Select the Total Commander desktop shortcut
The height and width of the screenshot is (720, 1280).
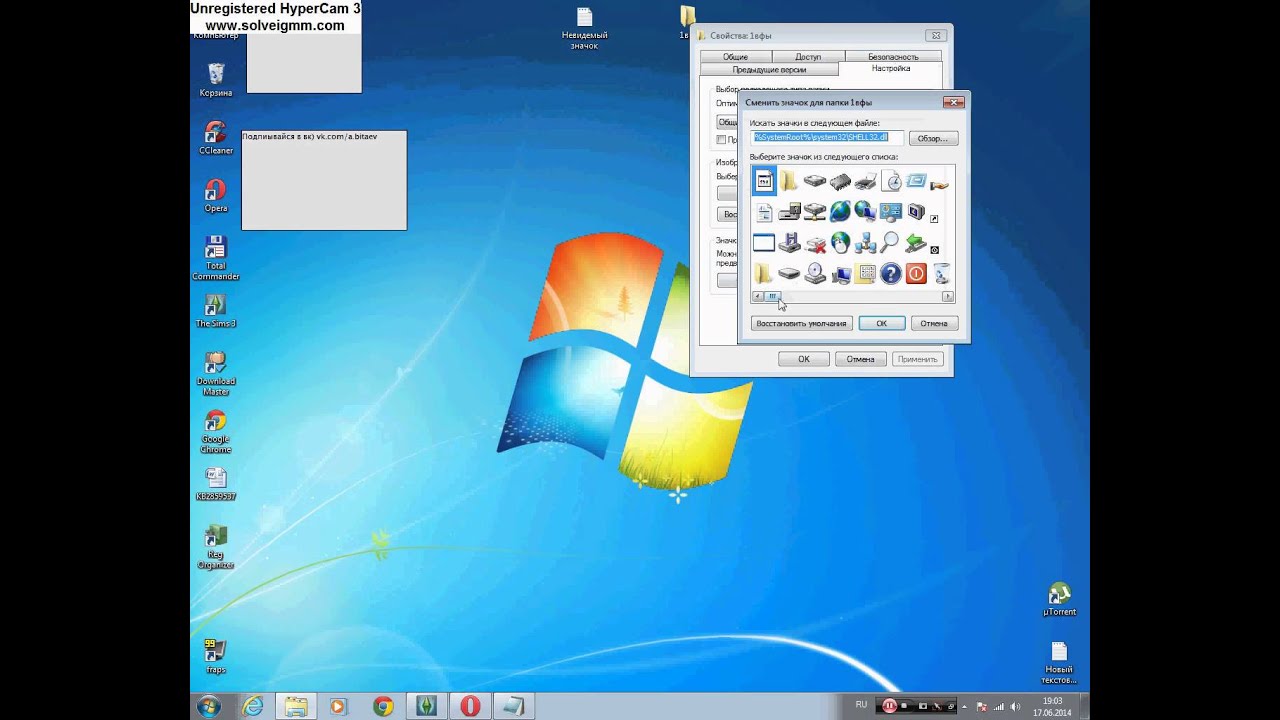[216, 258]
